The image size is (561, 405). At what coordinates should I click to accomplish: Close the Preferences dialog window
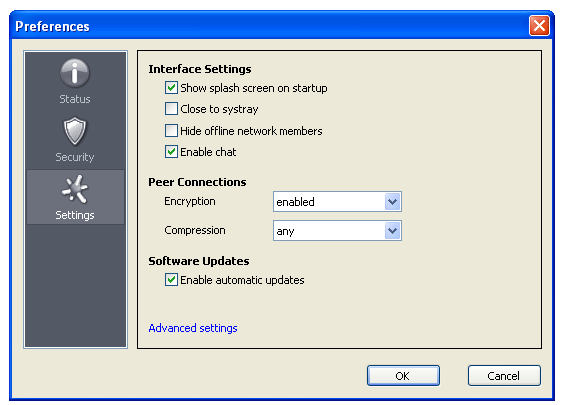(539, 26)
